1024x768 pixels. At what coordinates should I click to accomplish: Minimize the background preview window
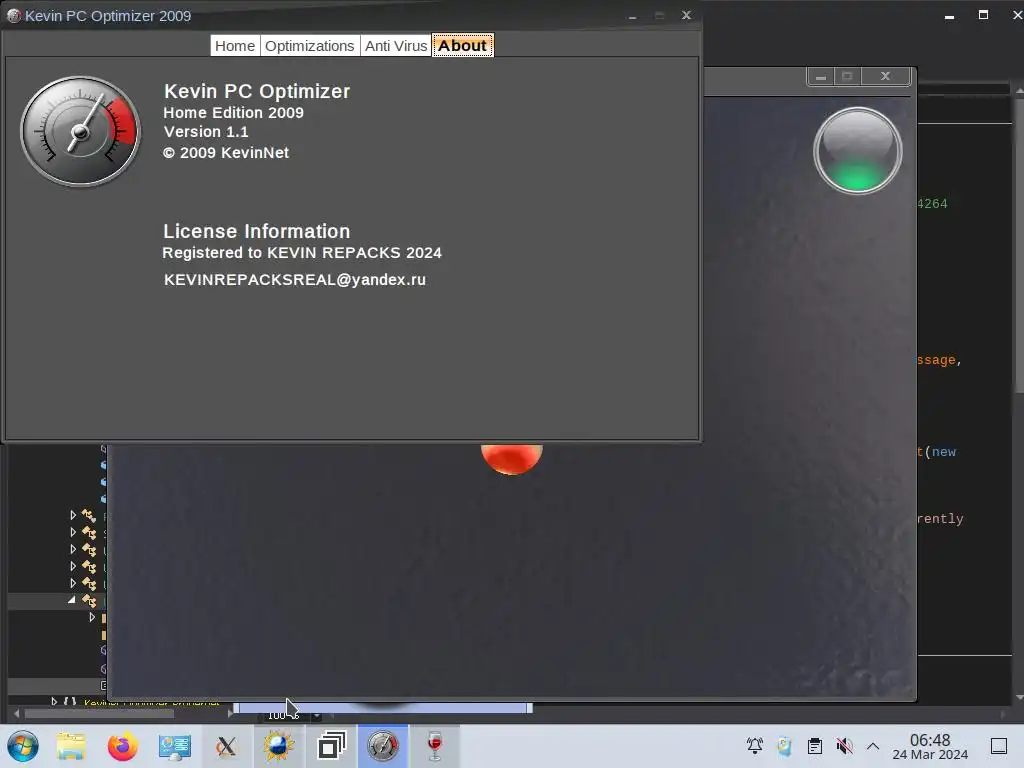821,76
